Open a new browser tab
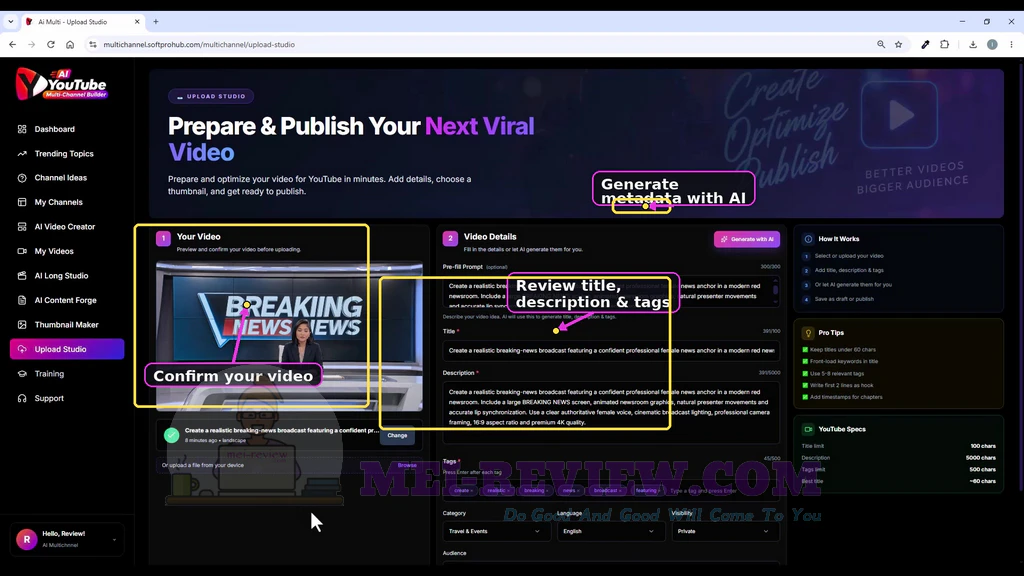This screenshot has width=1024, height=576. click(156, 22)
